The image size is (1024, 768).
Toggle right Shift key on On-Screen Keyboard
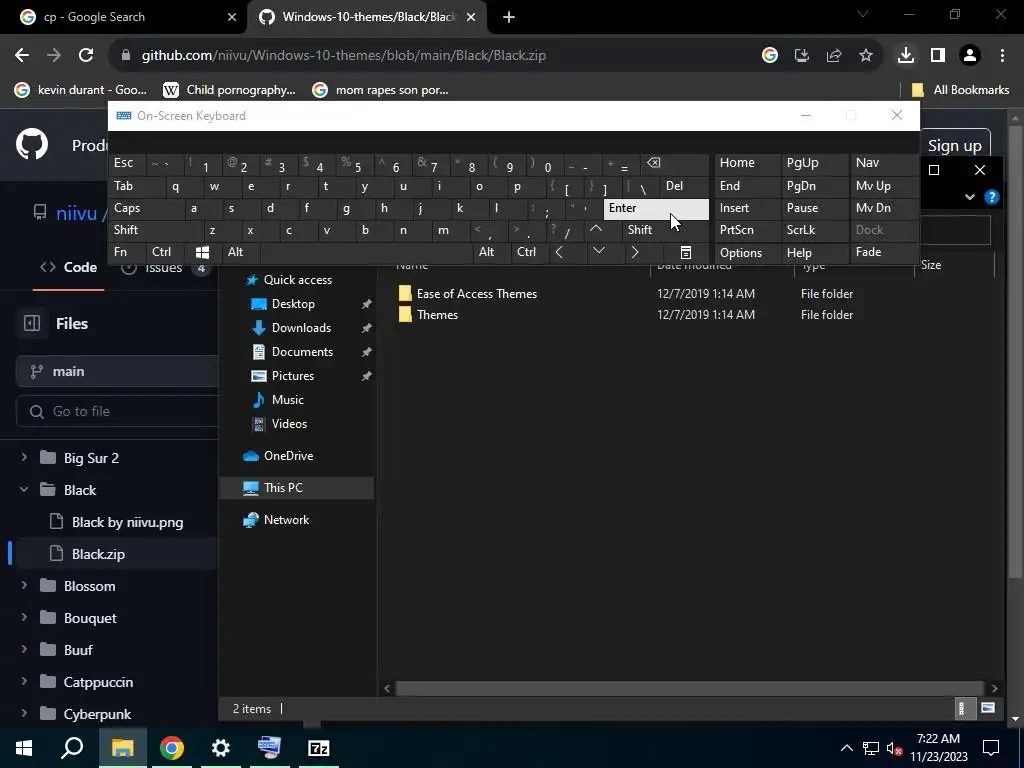[x=665, y=230]
